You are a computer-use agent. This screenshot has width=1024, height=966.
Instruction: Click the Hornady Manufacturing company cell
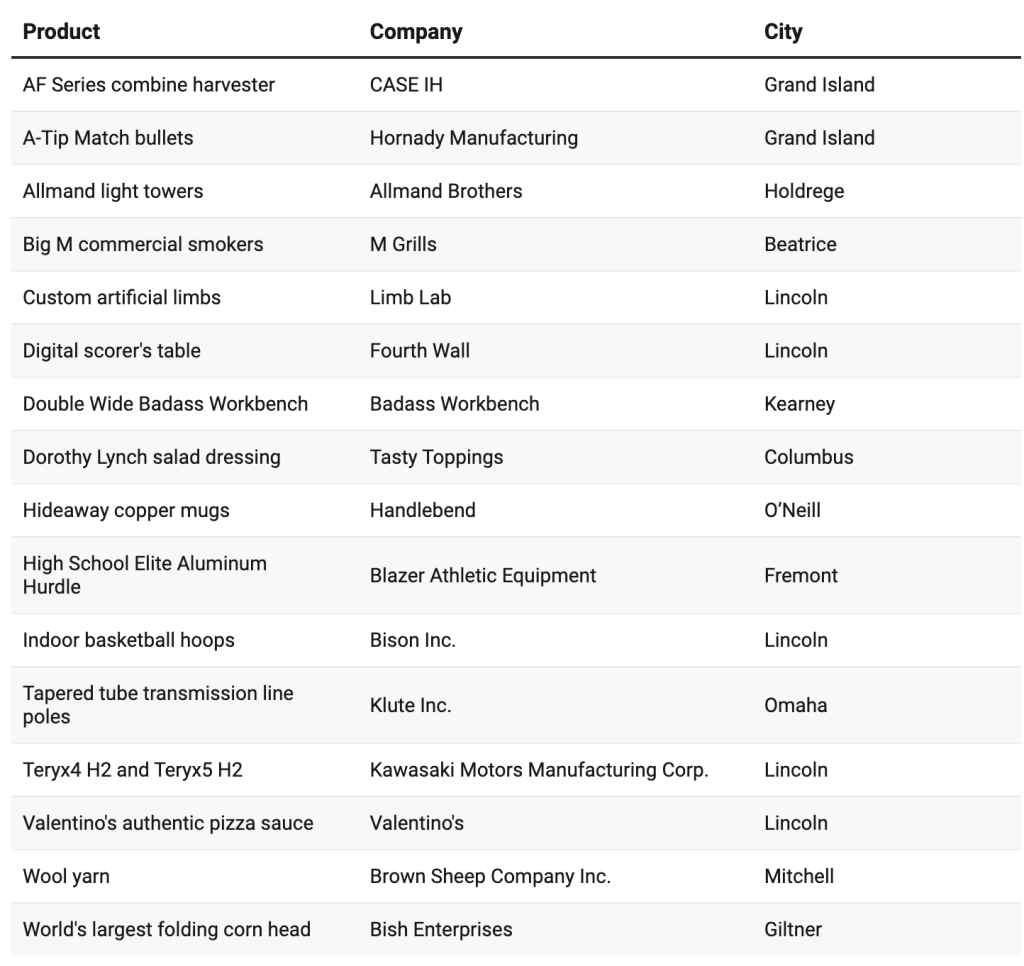(x=474, y=138)
